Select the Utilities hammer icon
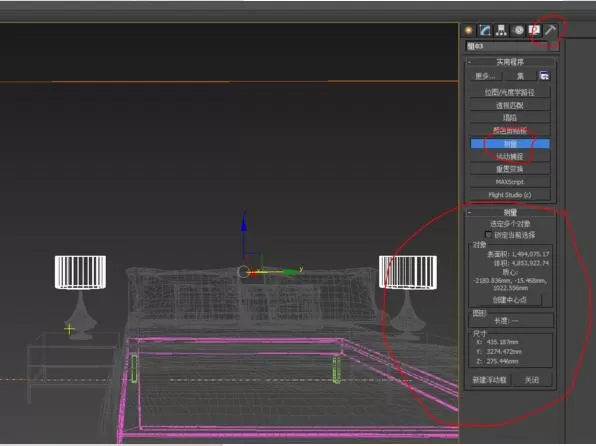This screenshot has height=446, width=596. [550, 30]
